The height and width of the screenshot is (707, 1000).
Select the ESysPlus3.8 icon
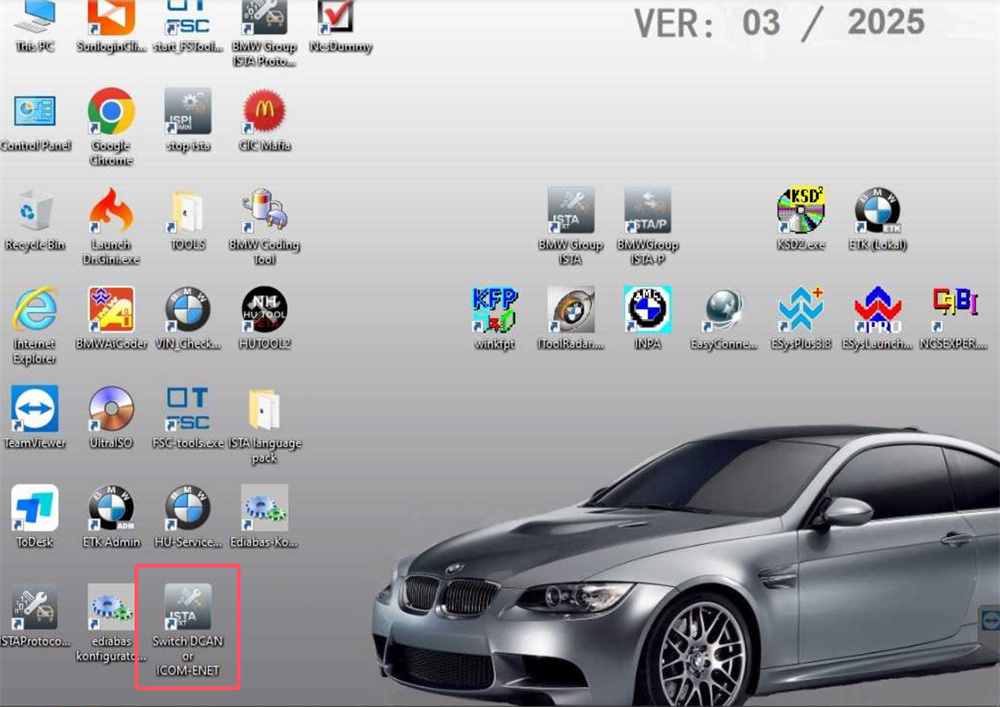coord(801,309)
